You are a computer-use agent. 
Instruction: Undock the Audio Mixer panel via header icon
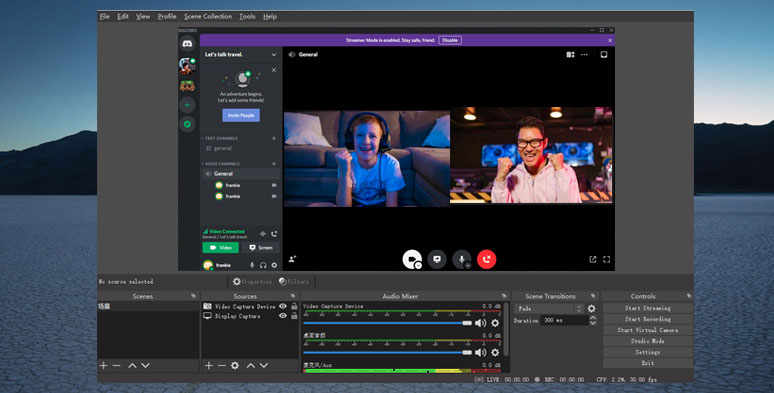click(x=504, y=296)
